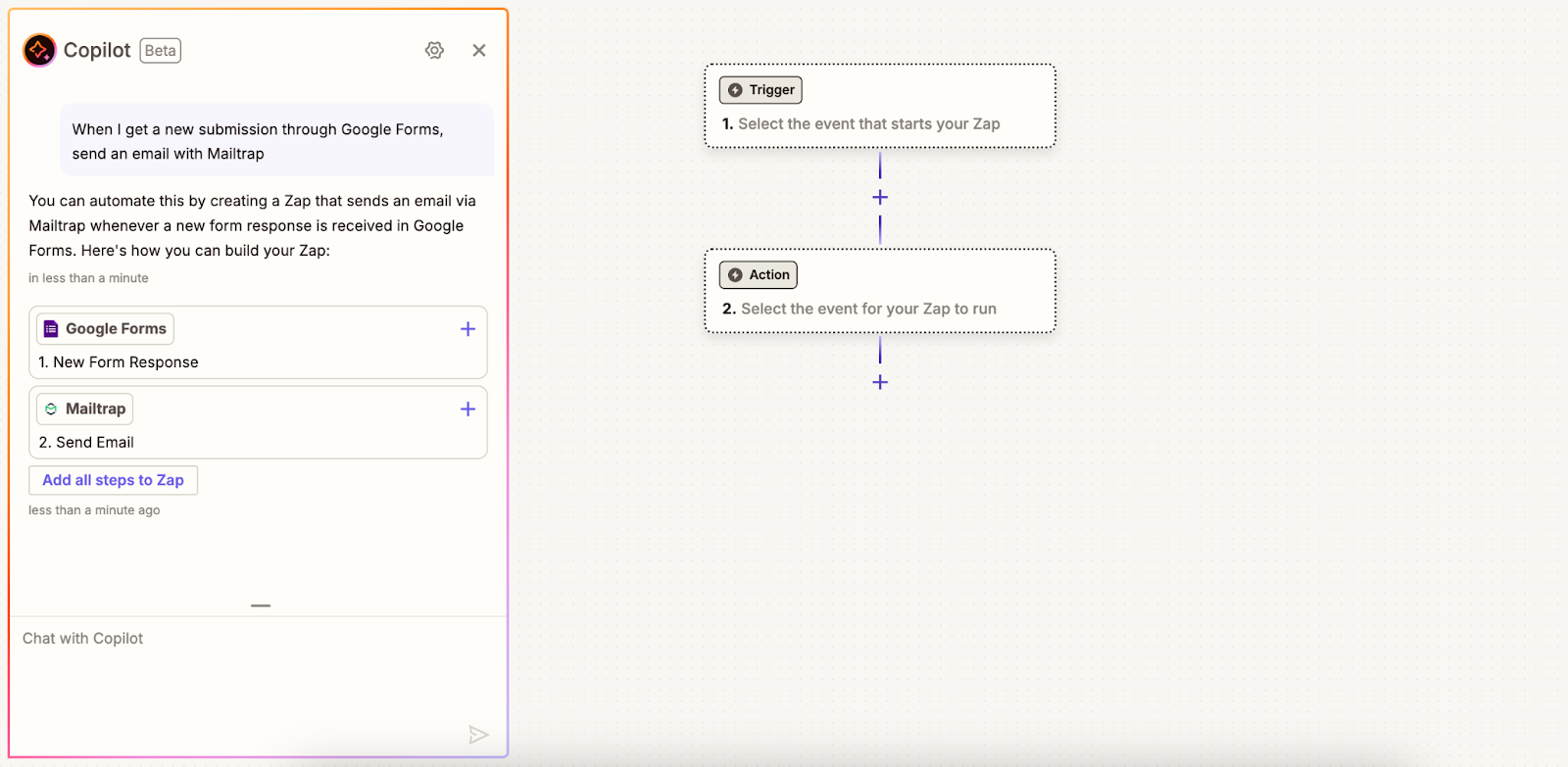Open Copilot settings gear
The height and width of the screenshot is (767, 1568).
[434, 50]
